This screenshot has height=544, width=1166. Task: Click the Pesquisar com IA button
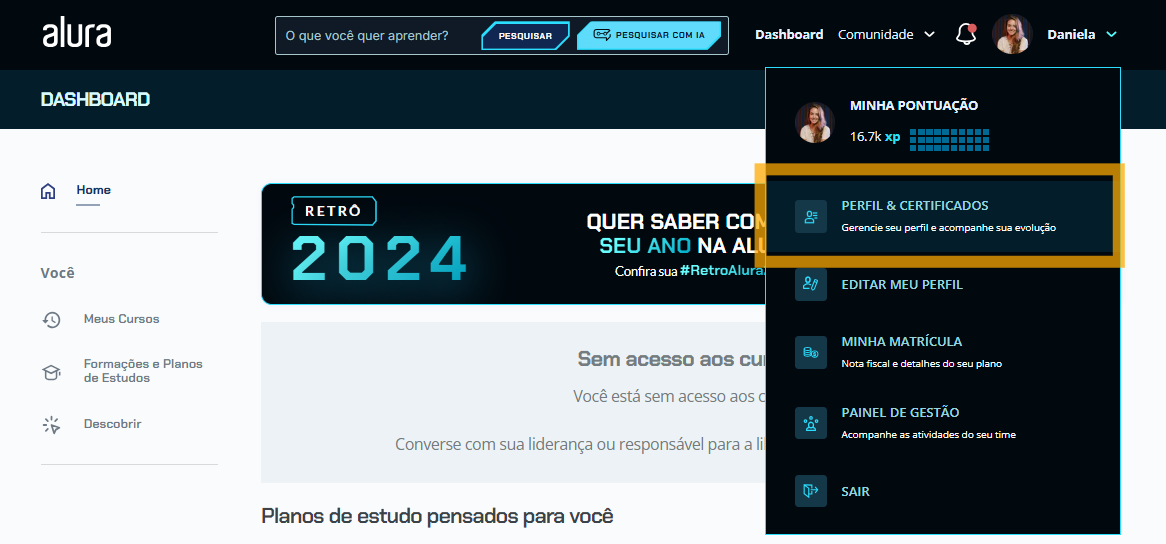pyautogui.click(x=649, y=35)
